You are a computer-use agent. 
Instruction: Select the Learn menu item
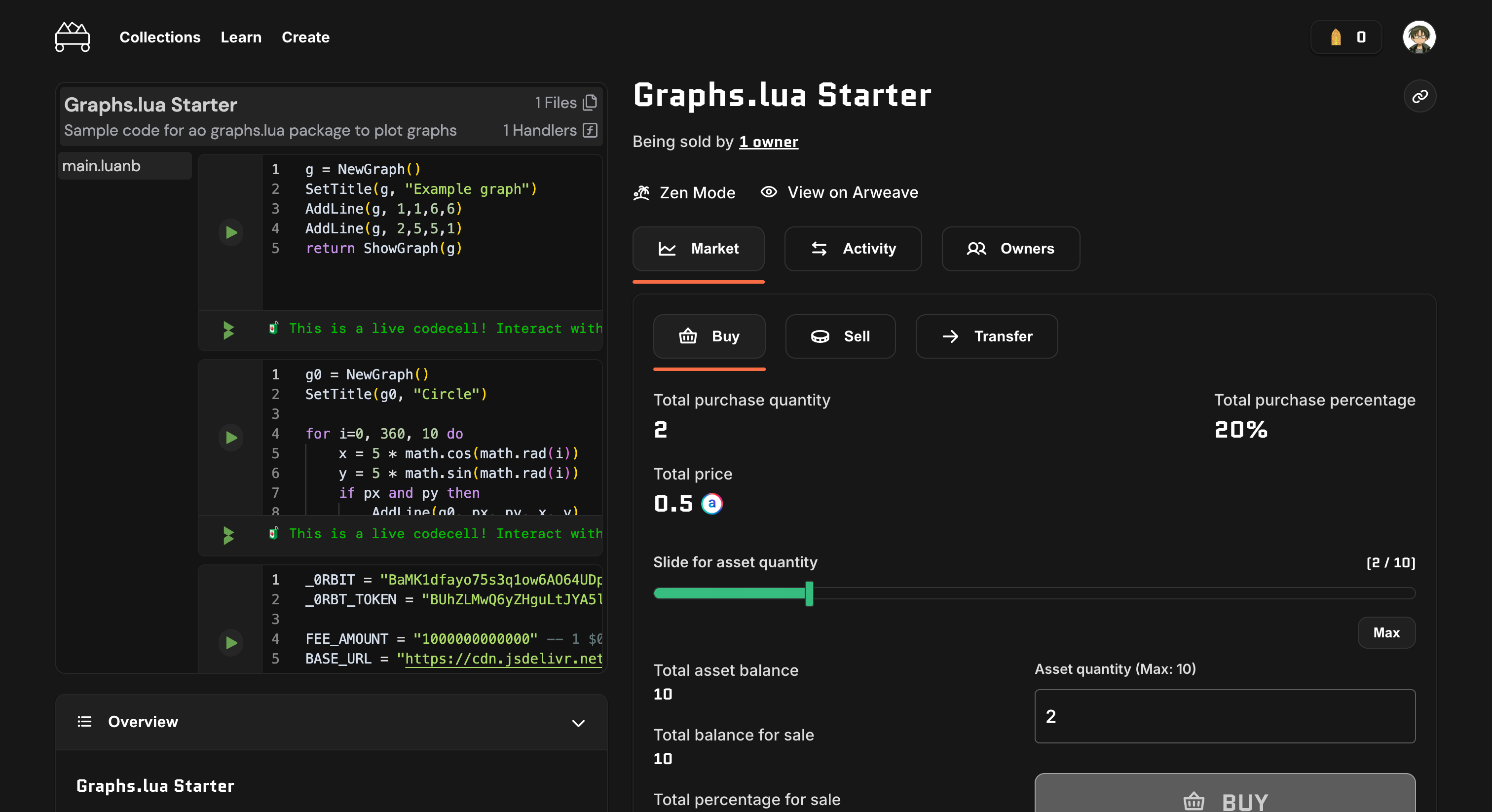(240, 37)
